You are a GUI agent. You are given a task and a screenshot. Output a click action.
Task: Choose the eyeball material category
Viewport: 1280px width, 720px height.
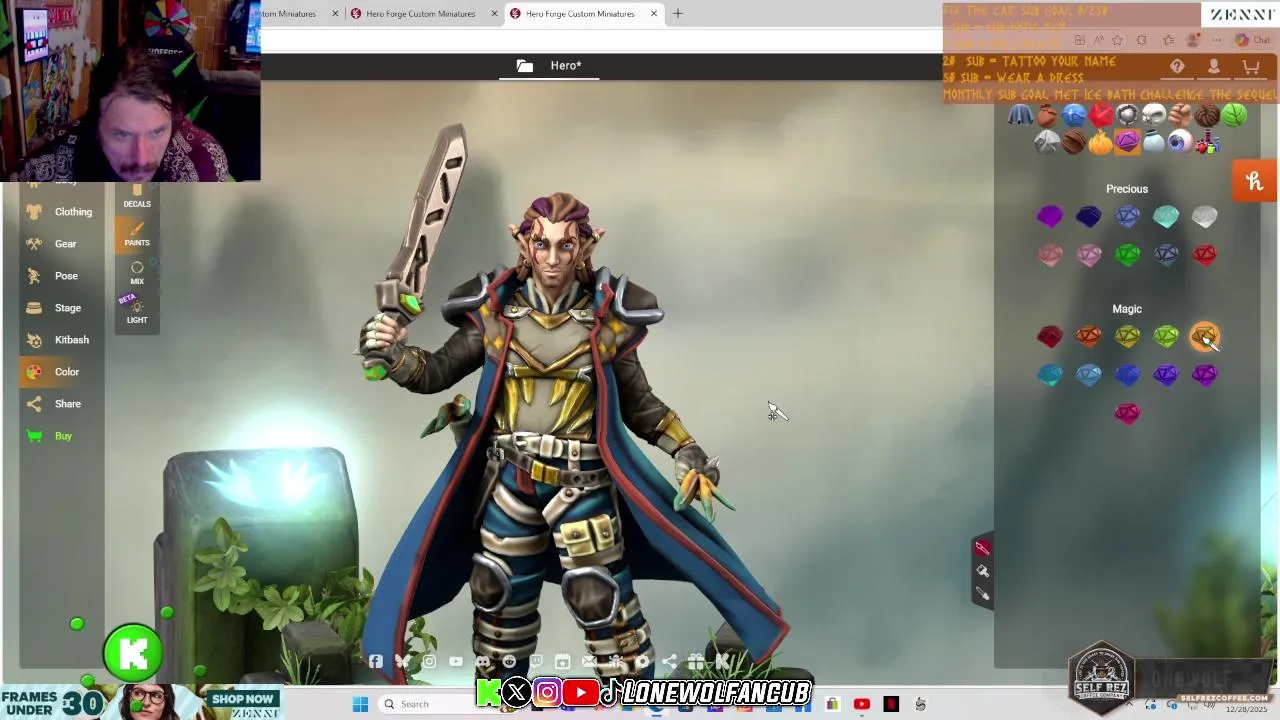coord(1180,142)
